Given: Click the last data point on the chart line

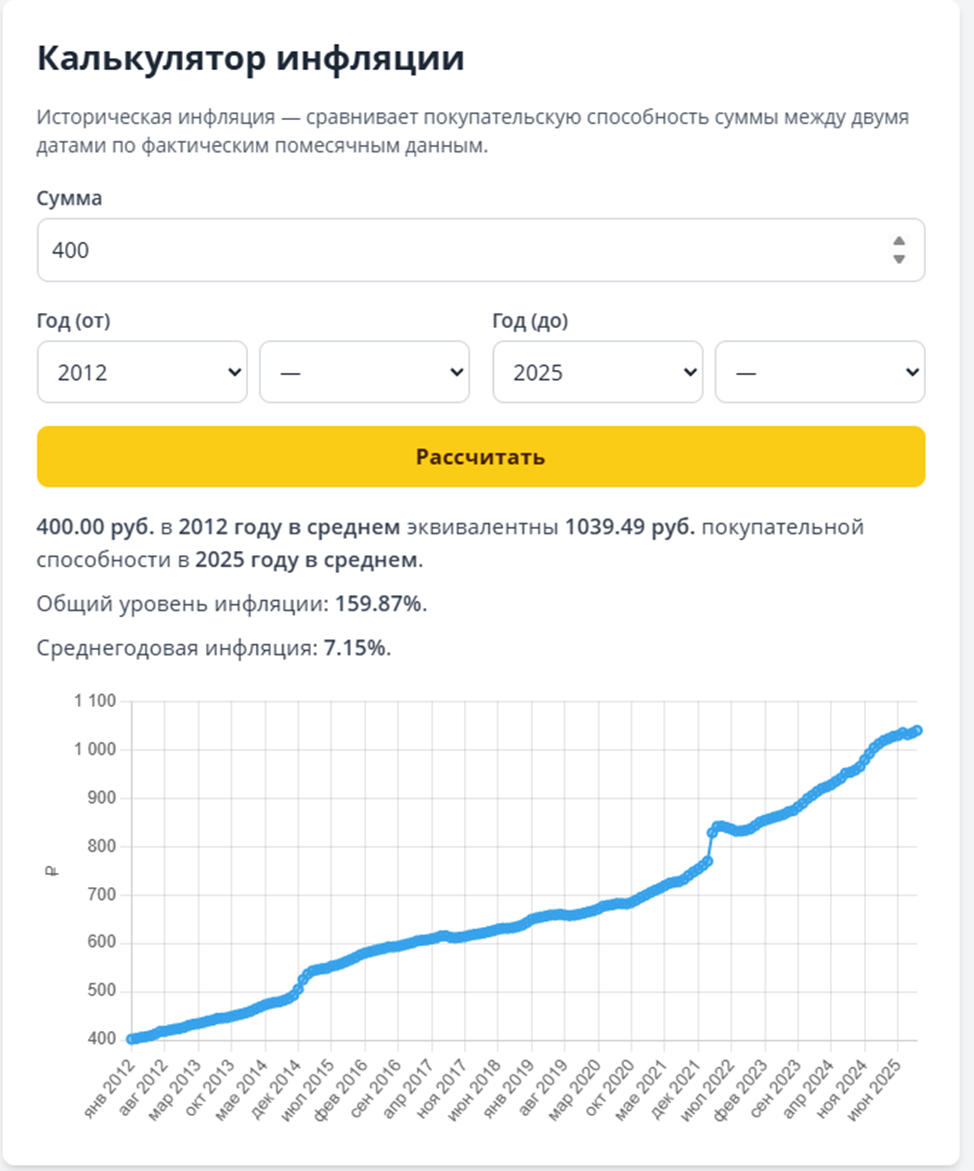Looking at the screenshot, I should (917, 730).
